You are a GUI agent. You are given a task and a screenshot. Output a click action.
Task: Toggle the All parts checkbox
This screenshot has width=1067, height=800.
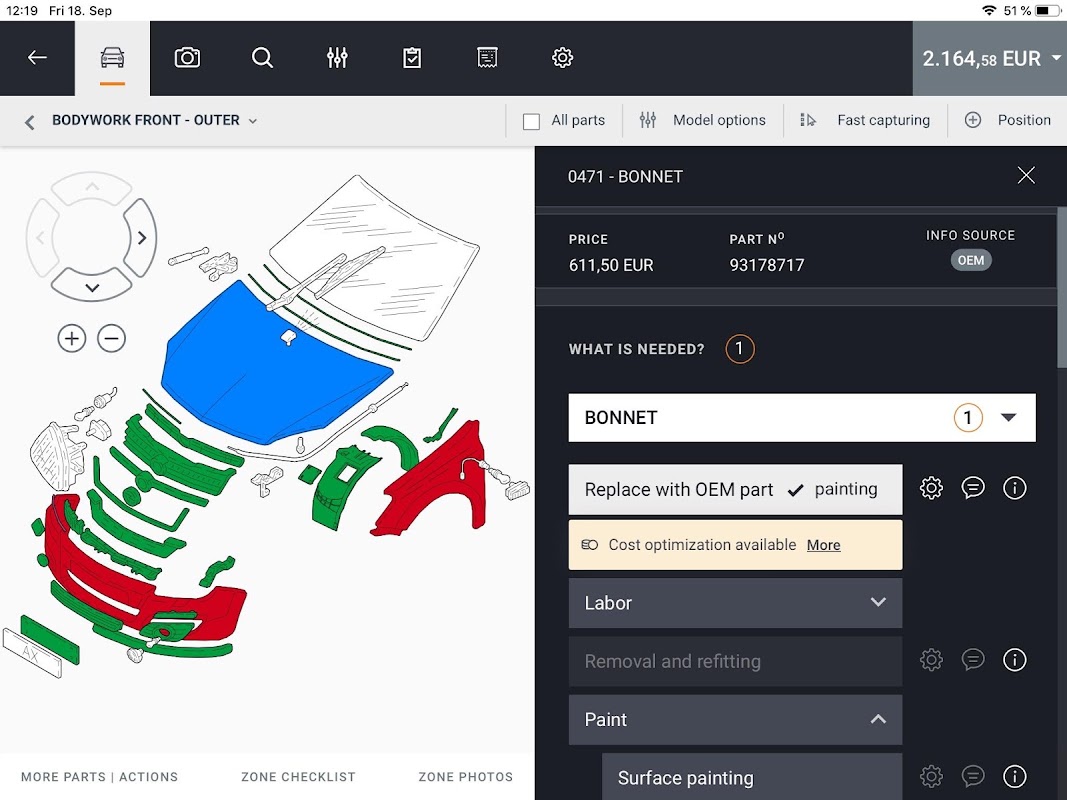coord(531,121)
